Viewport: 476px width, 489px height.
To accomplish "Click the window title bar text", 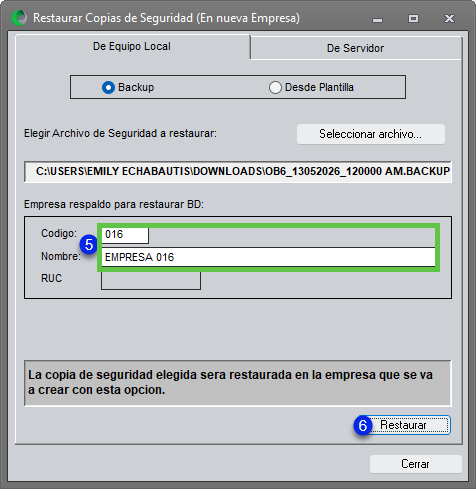I will pyautogui.click(x=166, y=18).
